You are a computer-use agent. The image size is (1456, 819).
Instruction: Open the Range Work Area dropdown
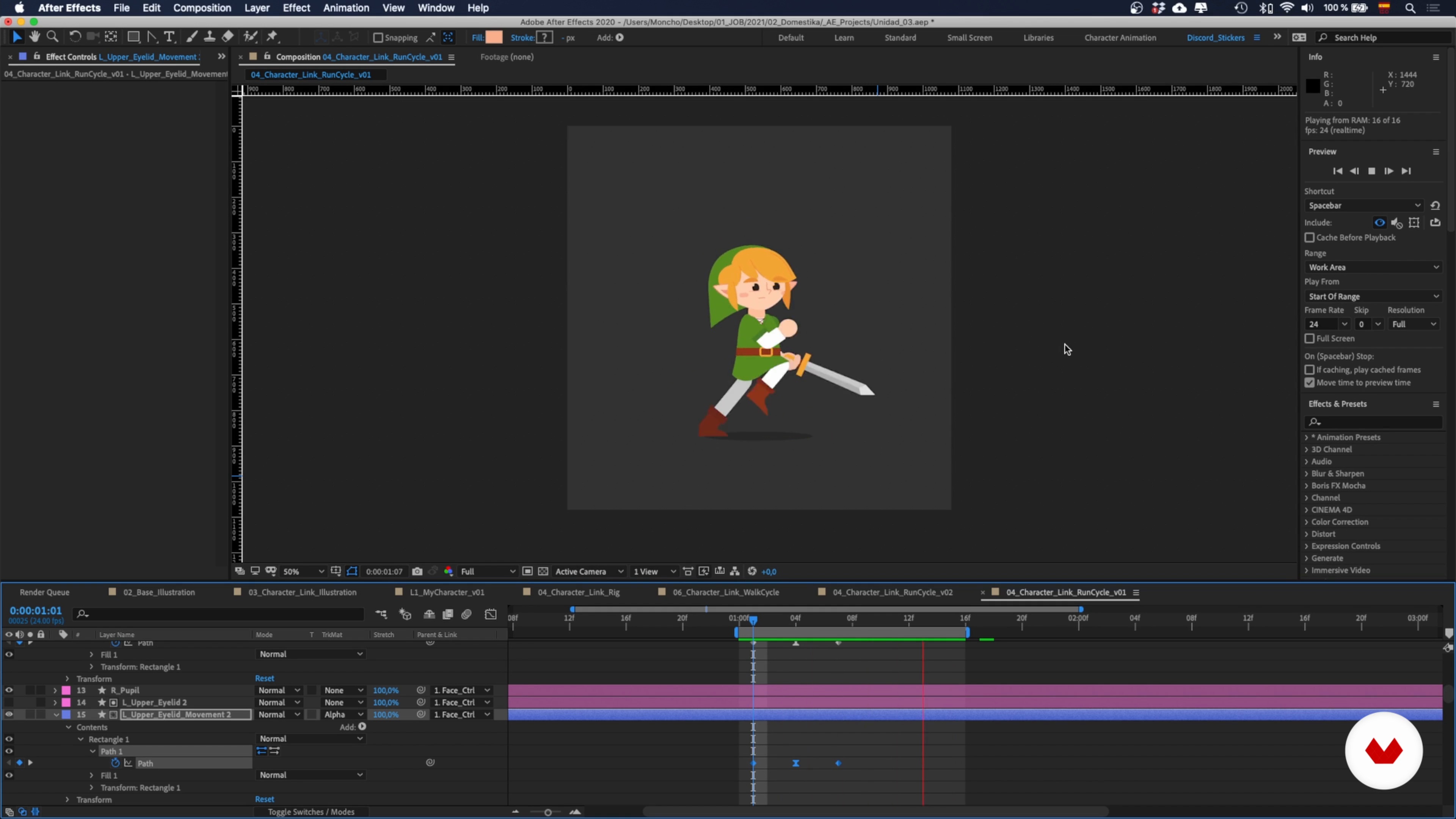click(x=1373, y=267)
